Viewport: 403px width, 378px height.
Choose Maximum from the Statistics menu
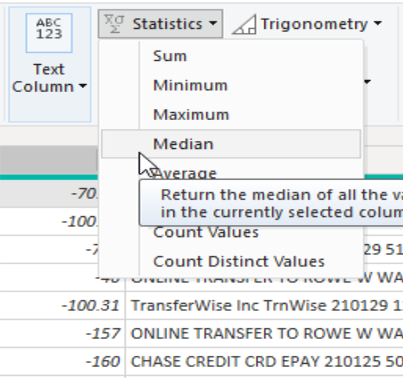[x=231, y=115]
